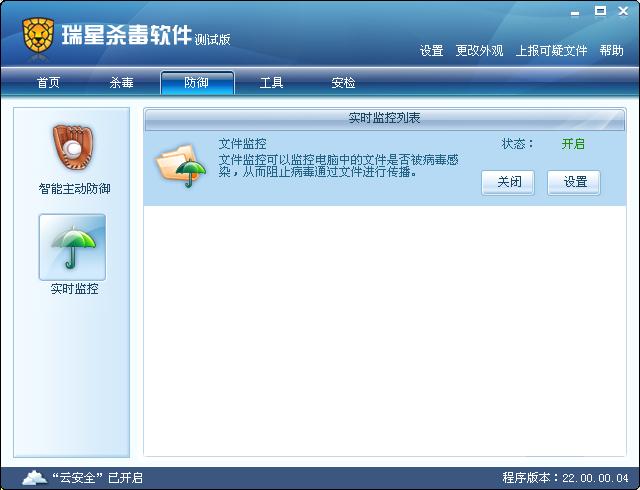Open file monitoring 设置 button

click(x=574, y=182)
